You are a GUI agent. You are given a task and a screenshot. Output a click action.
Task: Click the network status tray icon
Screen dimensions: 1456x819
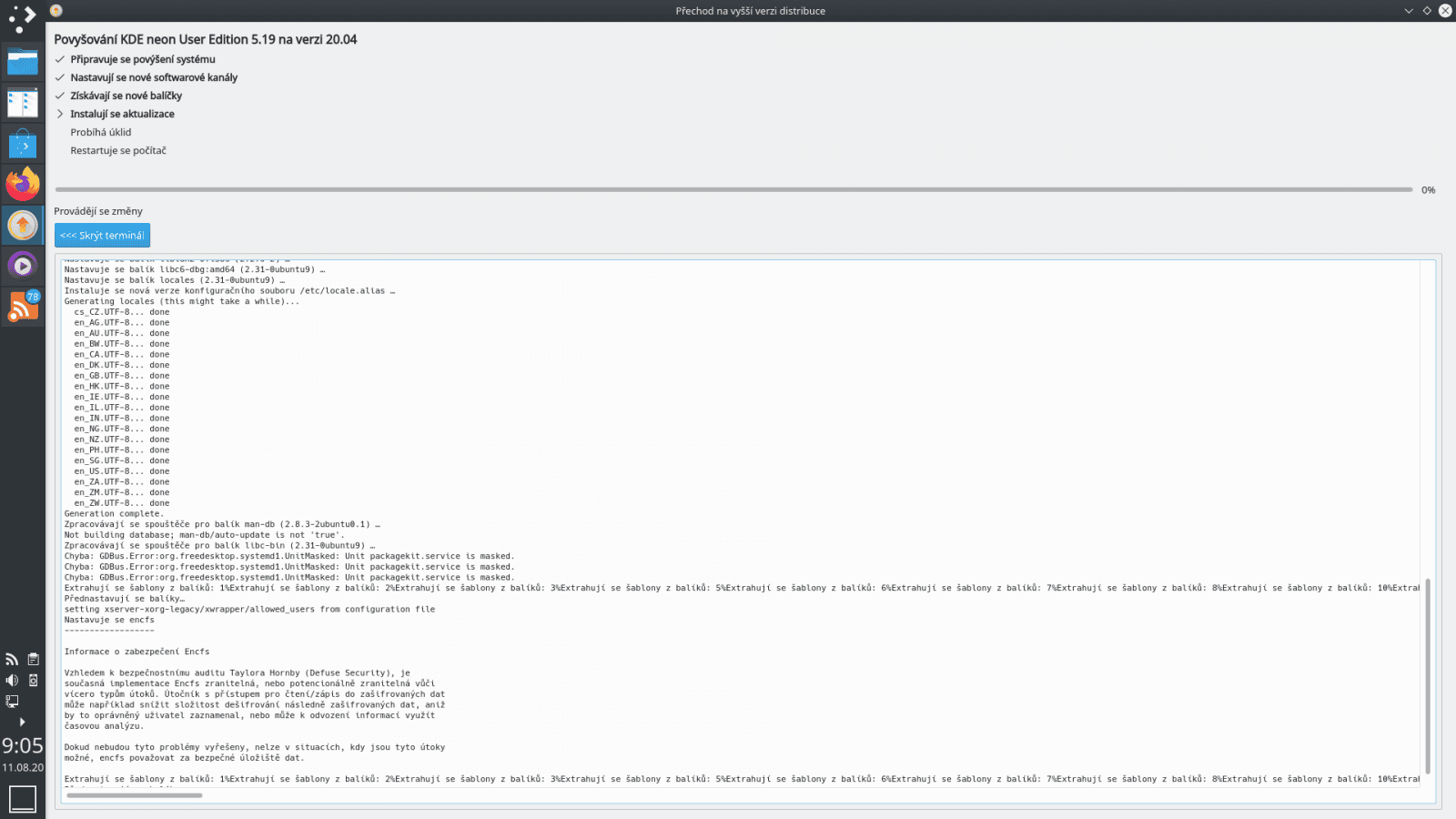12,659
